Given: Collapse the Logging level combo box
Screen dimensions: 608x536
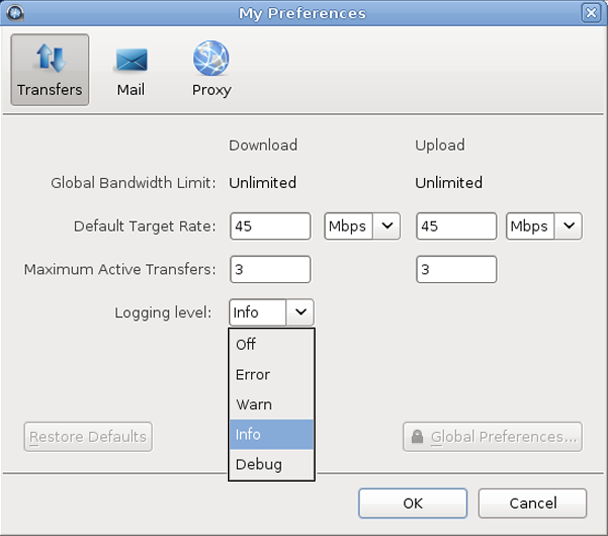Looking at the screenshot, I should pyautogui.click(x=300, y=313).
